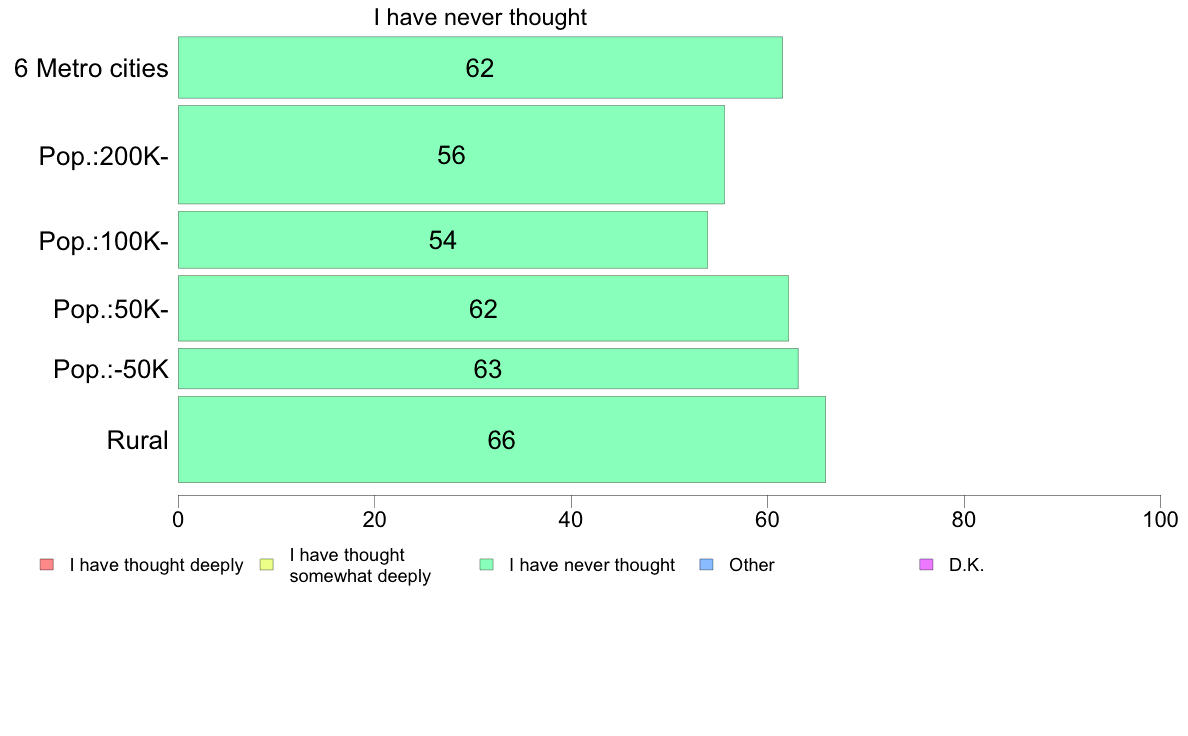Select the Pop.:-50K bar valued 63
1188x736 pixels.
(488, 368)
